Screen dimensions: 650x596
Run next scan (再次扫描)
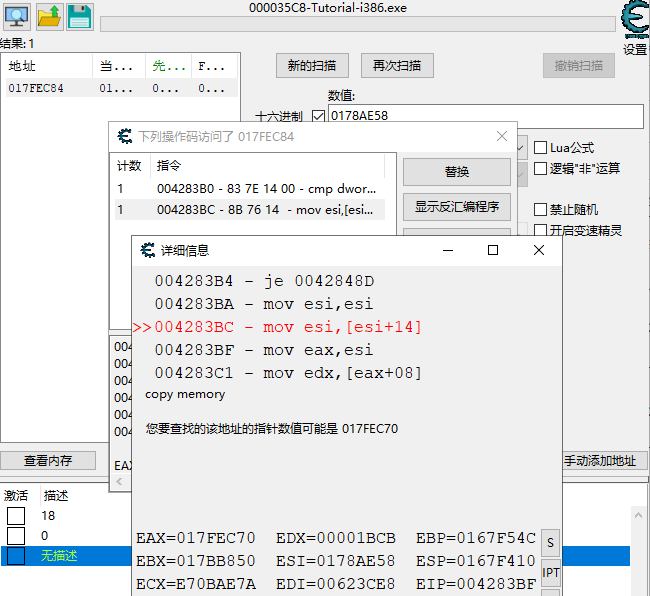point(397,65)
